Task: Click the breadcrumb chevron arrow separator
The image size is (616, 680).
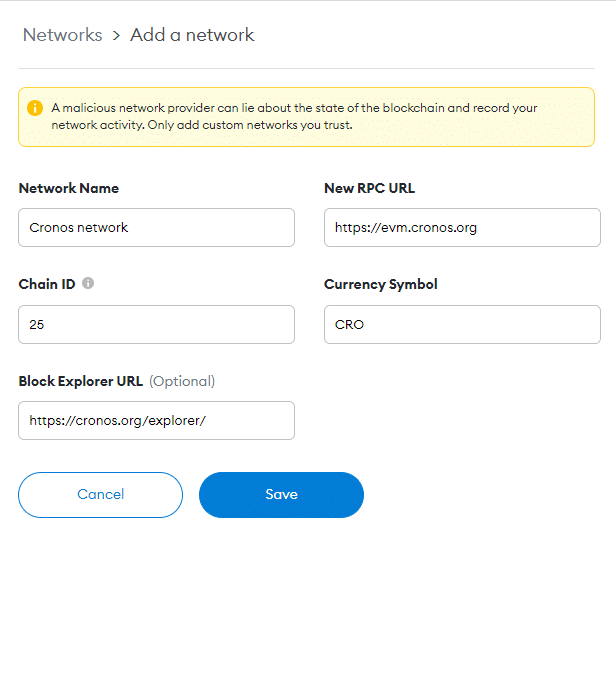Action: tap(116, 36)
